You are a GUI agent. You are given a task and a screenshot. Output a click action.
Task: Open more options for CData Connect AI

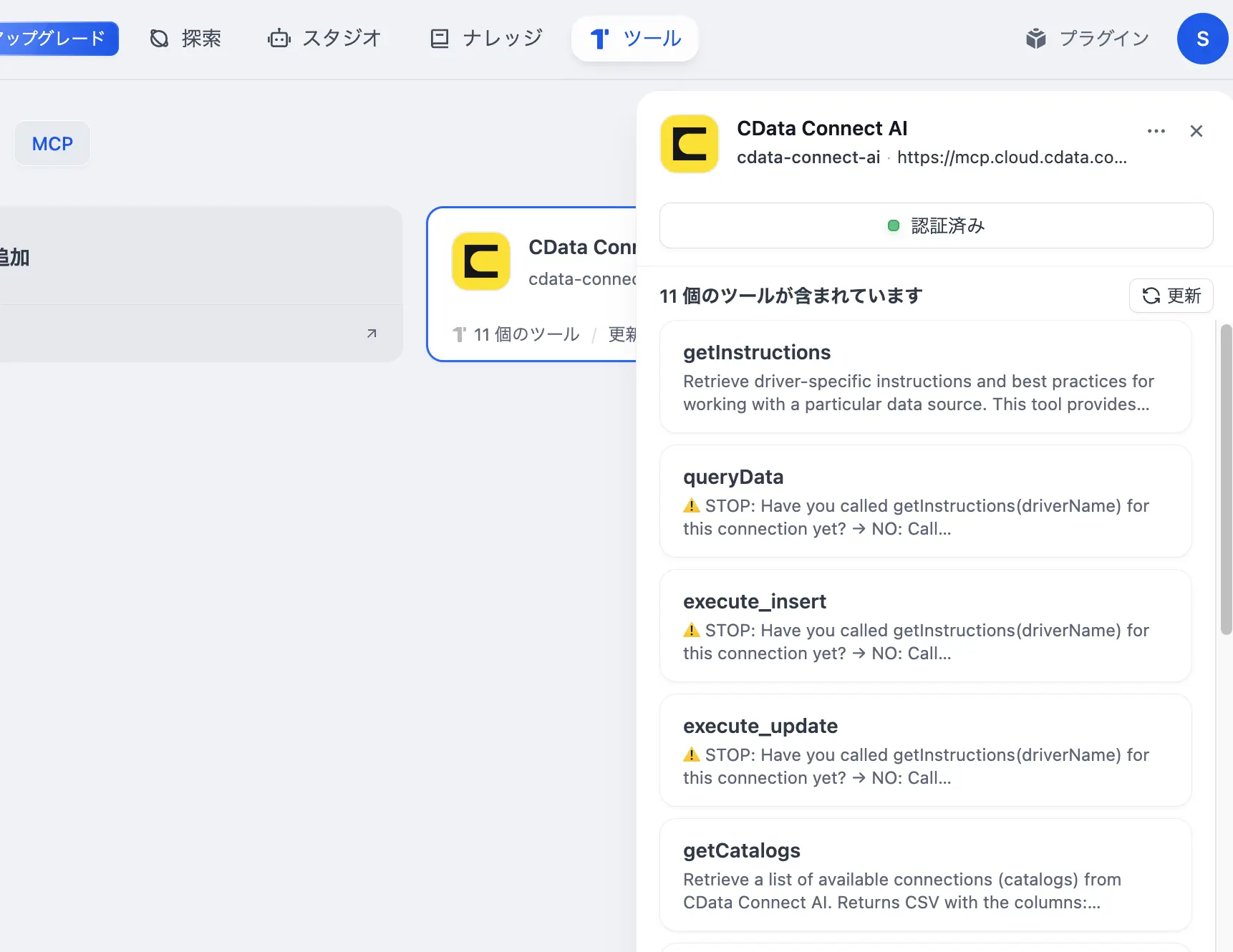[1156, 131]
